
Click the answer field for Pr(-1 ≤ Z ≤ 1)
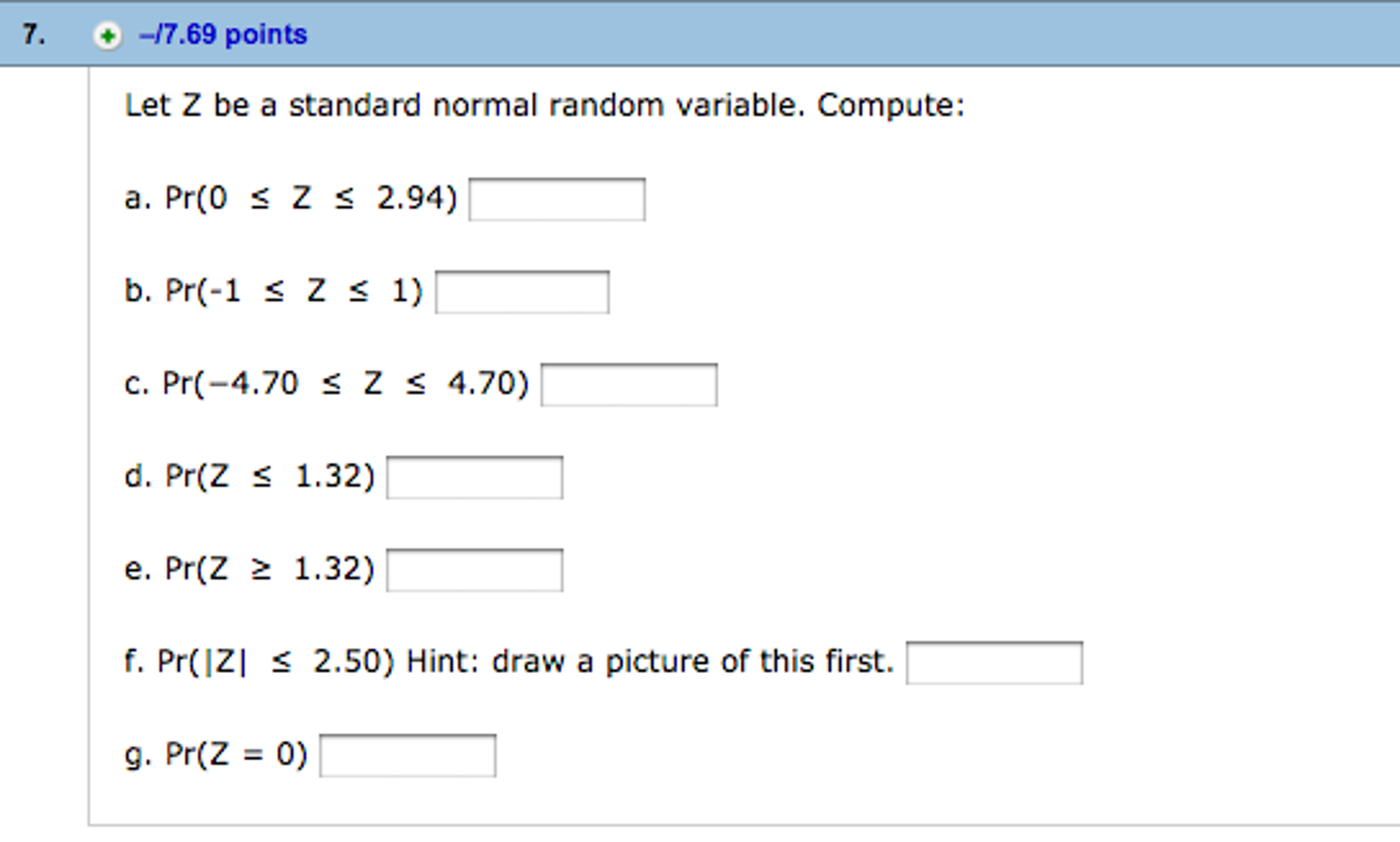(x=521, y=293)
